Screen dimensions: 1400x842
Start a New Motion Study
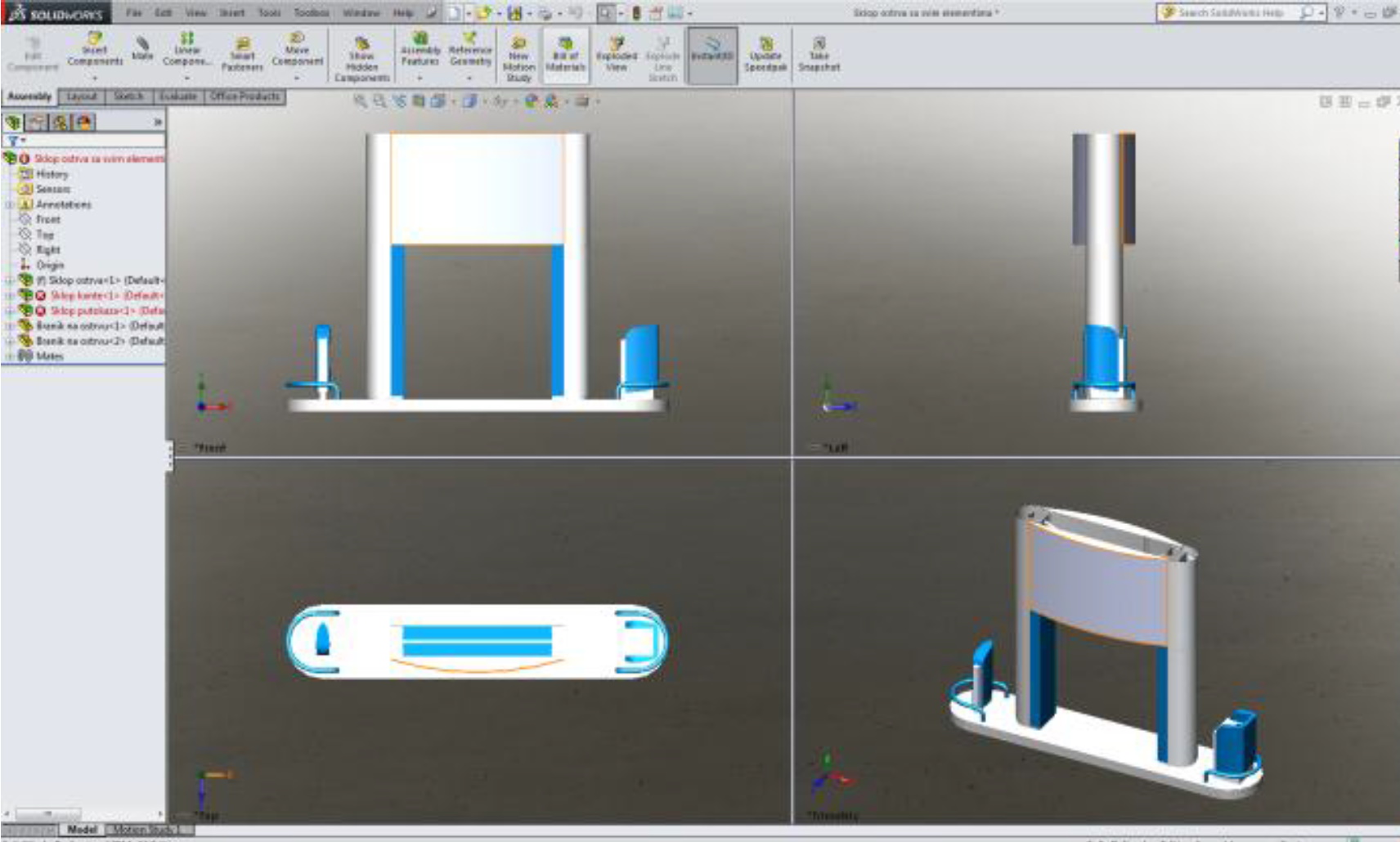click(518, 57)
